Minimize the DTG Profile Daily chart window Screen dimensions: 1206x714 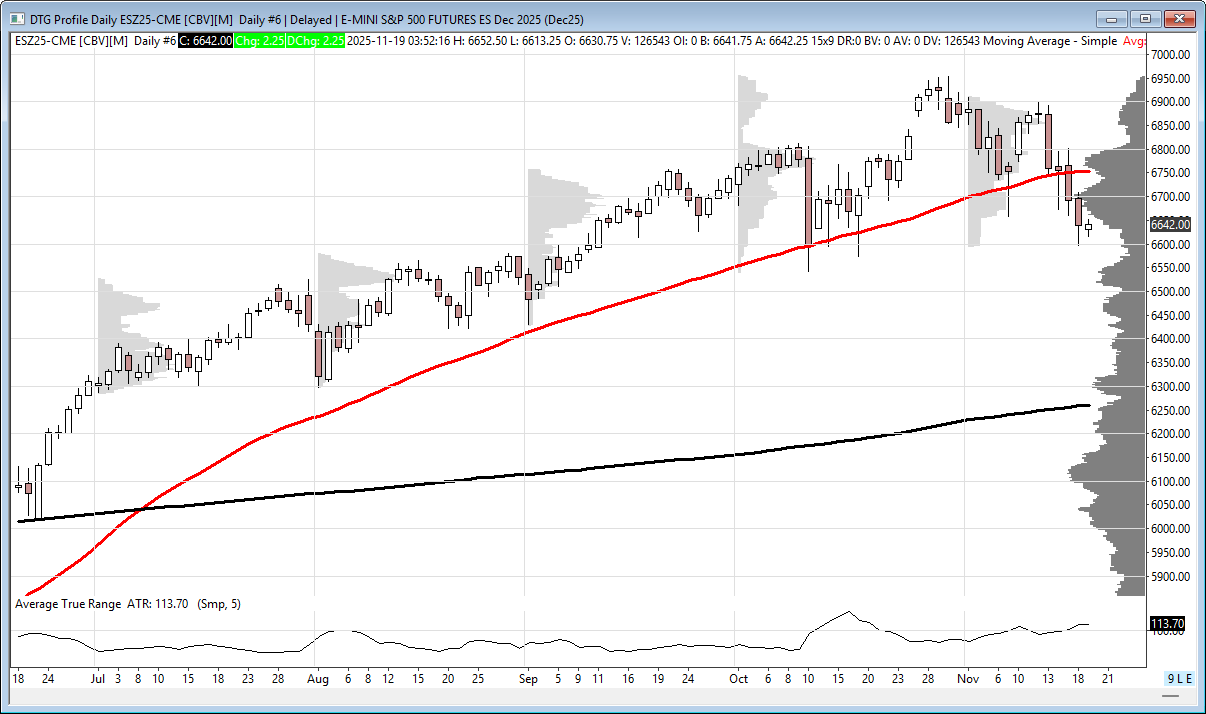(1112, 19)
